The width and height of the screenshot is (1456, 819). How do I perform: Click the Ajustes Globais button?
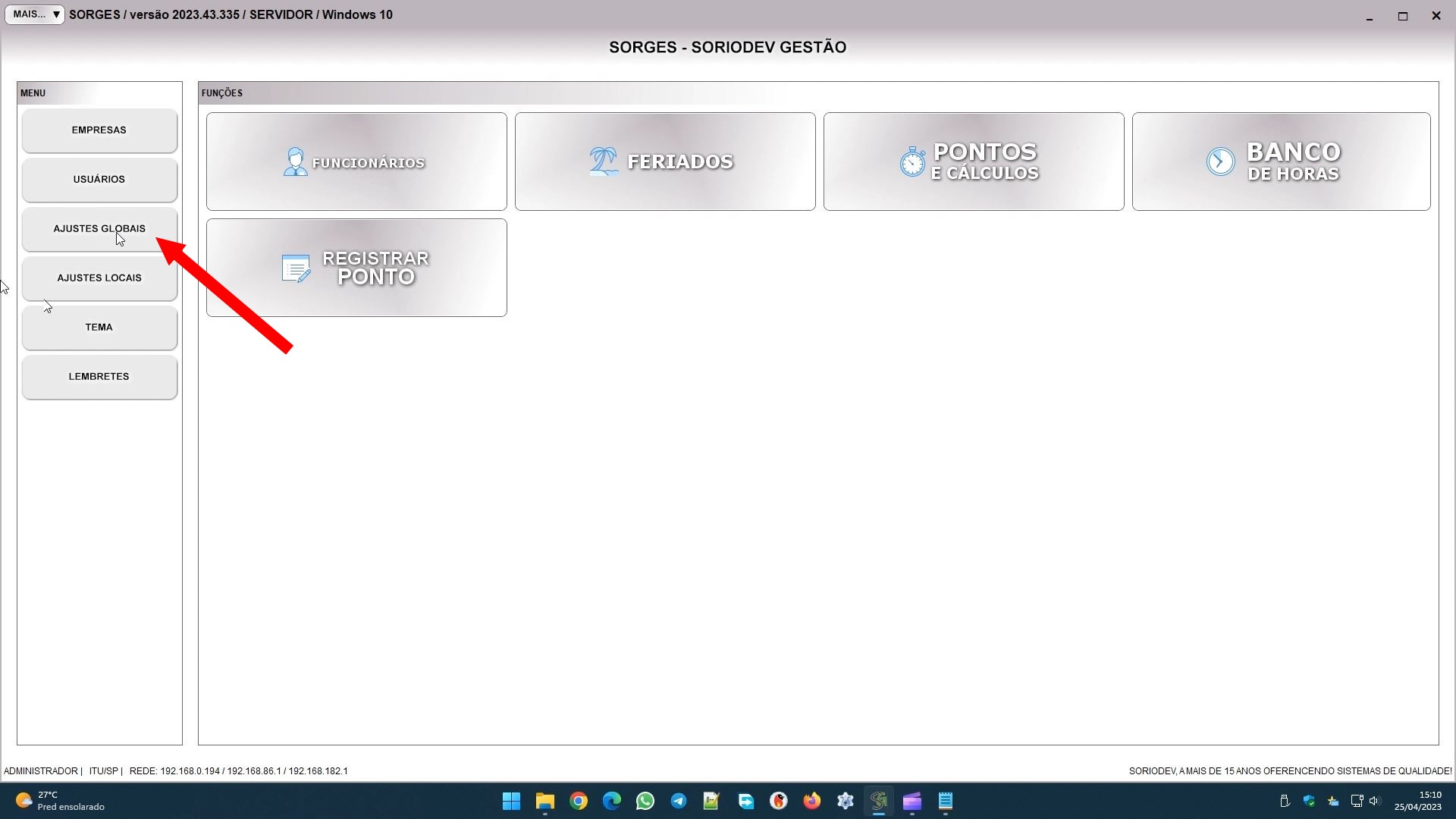99,229
